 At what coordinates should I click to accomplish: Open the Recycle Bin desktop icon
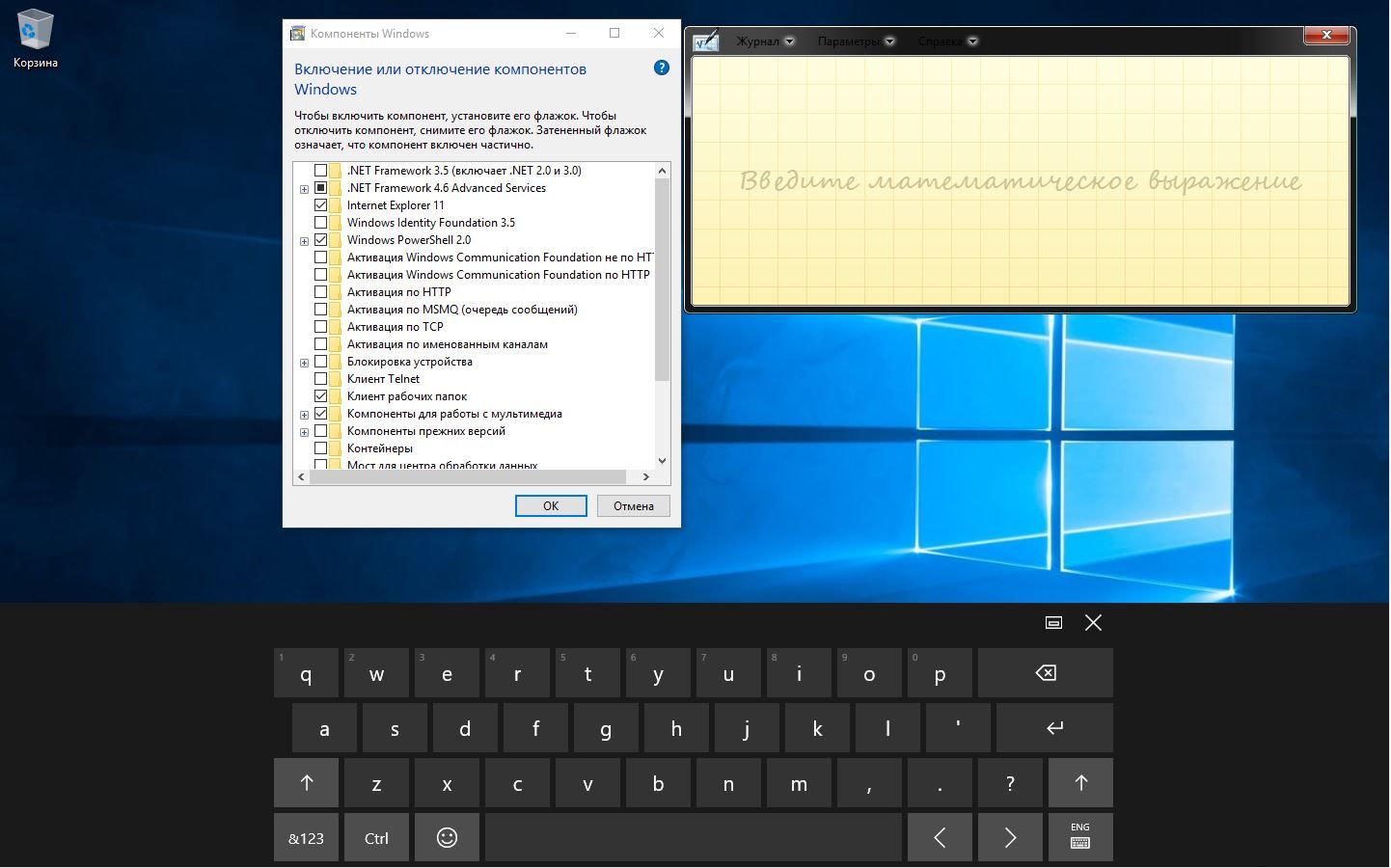coord(35,41)
